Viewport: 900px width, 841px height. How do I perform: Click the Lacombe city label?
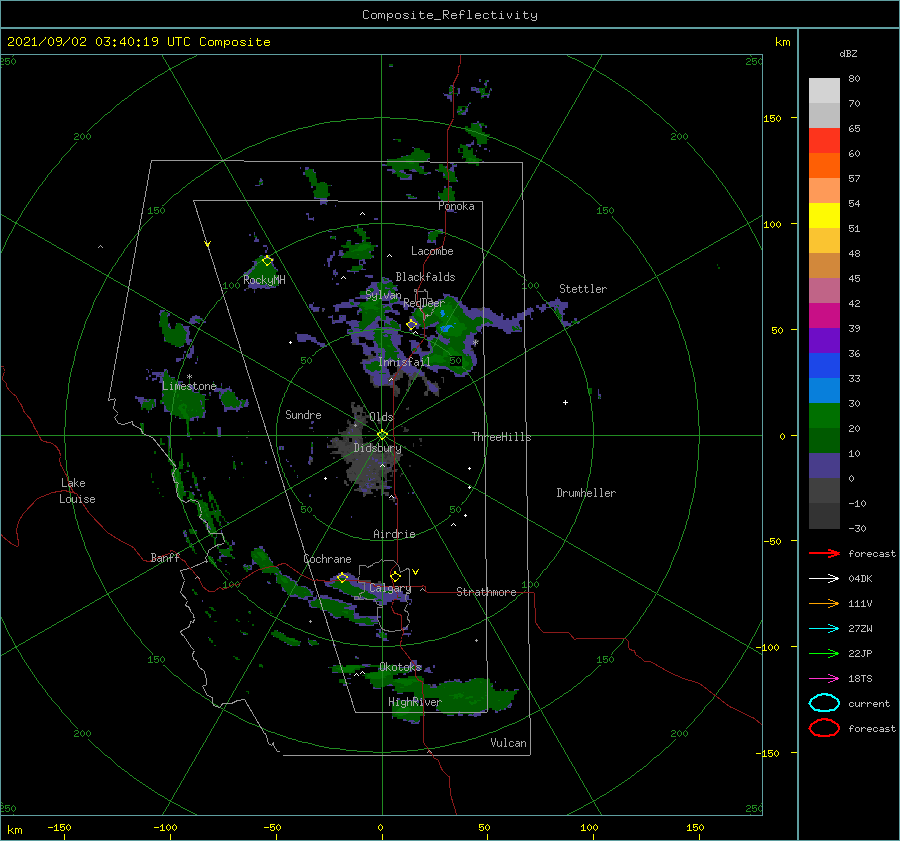pos(432,251)
